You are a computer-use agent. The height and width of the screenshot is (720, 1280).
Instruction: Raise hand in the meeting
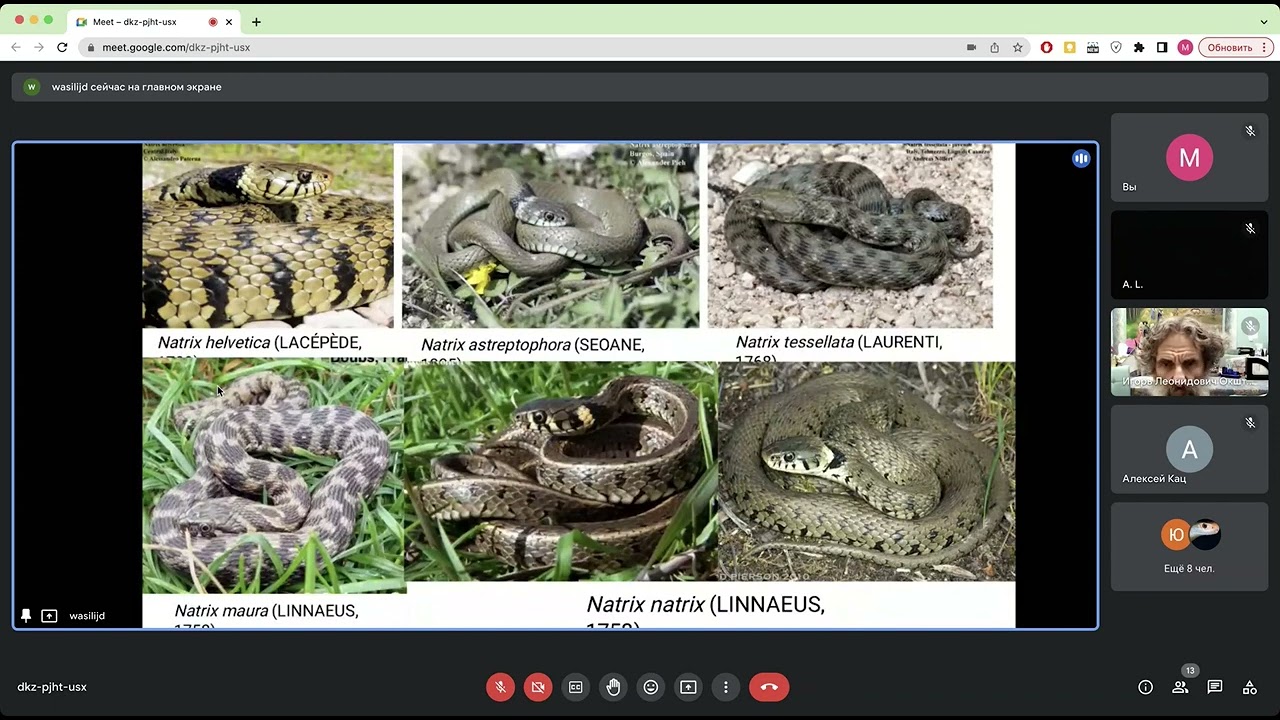click(613, 687)
